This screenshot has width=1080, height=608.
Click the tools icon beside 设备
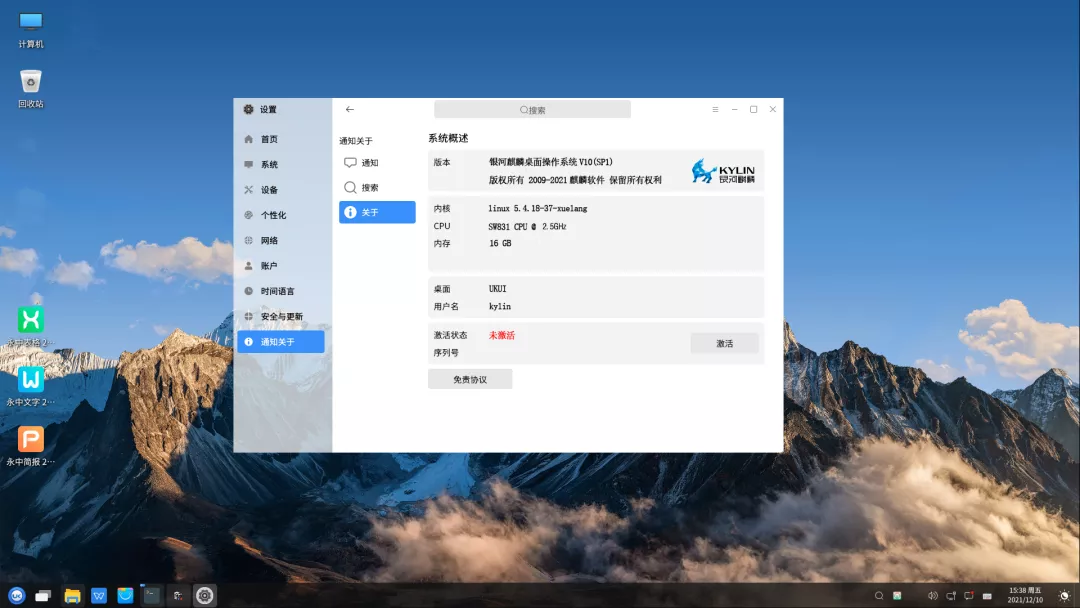pos(249,190)
